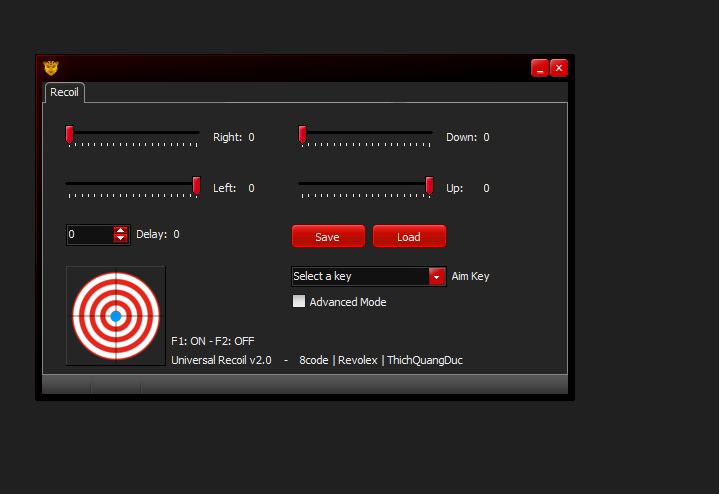Click the Right slider red handle
Screen dimensions: 719x494
click(x=69, y=134)
